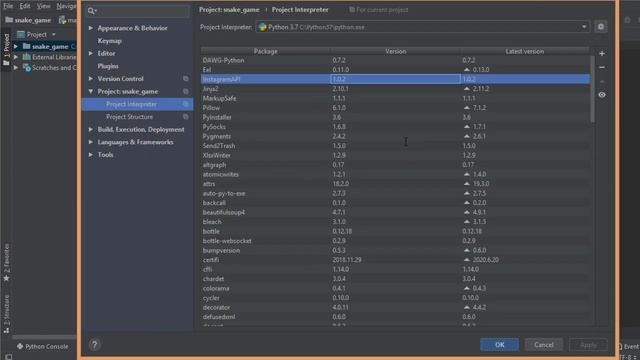Expand External Libraries in project tree
This screenshot has width=640, height=360.
pos(16,57)
